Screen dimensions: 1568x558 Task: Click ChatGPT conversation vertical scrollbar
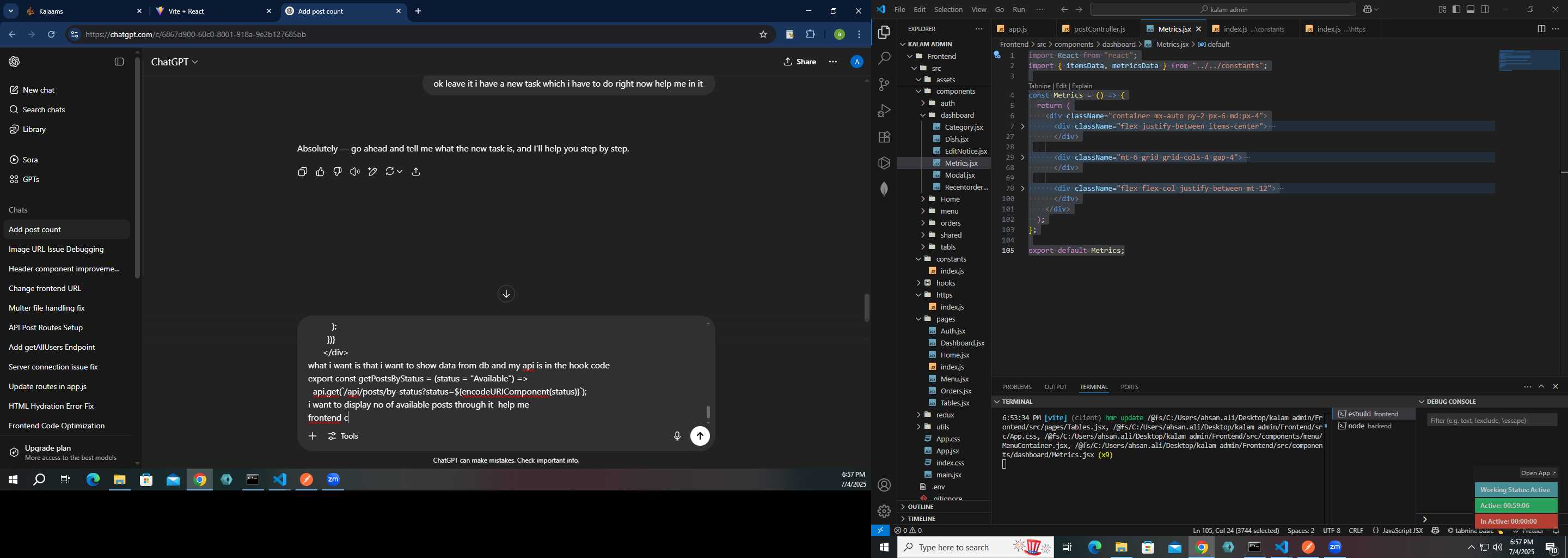point(866,308)
